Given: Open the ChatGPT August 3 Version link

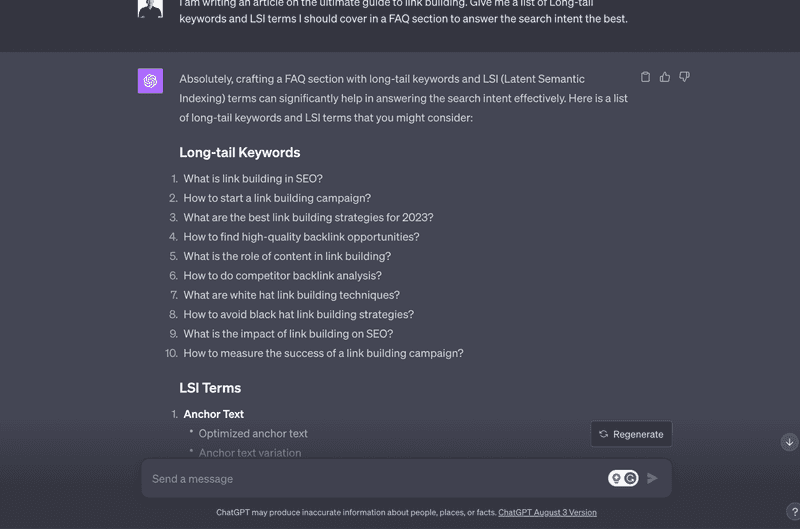Looking at the screenshot, I should 547,512.
